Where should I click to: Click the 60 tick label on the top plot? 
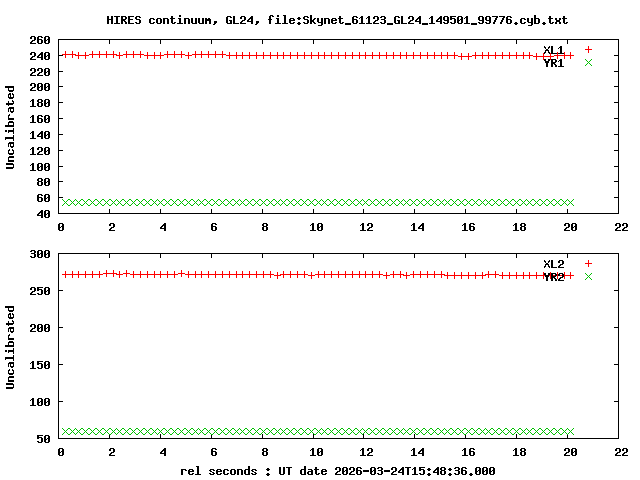43,198
